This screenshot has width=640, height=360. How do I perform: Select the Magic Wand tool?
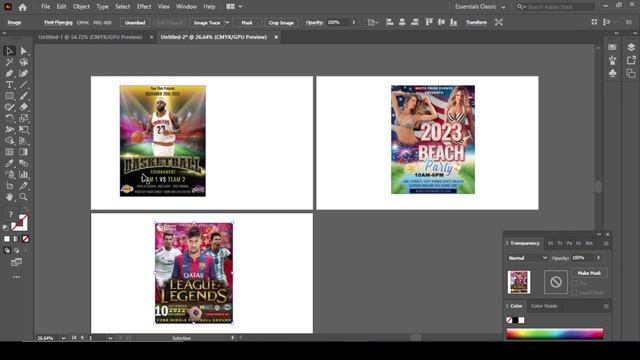coord(9,62)
